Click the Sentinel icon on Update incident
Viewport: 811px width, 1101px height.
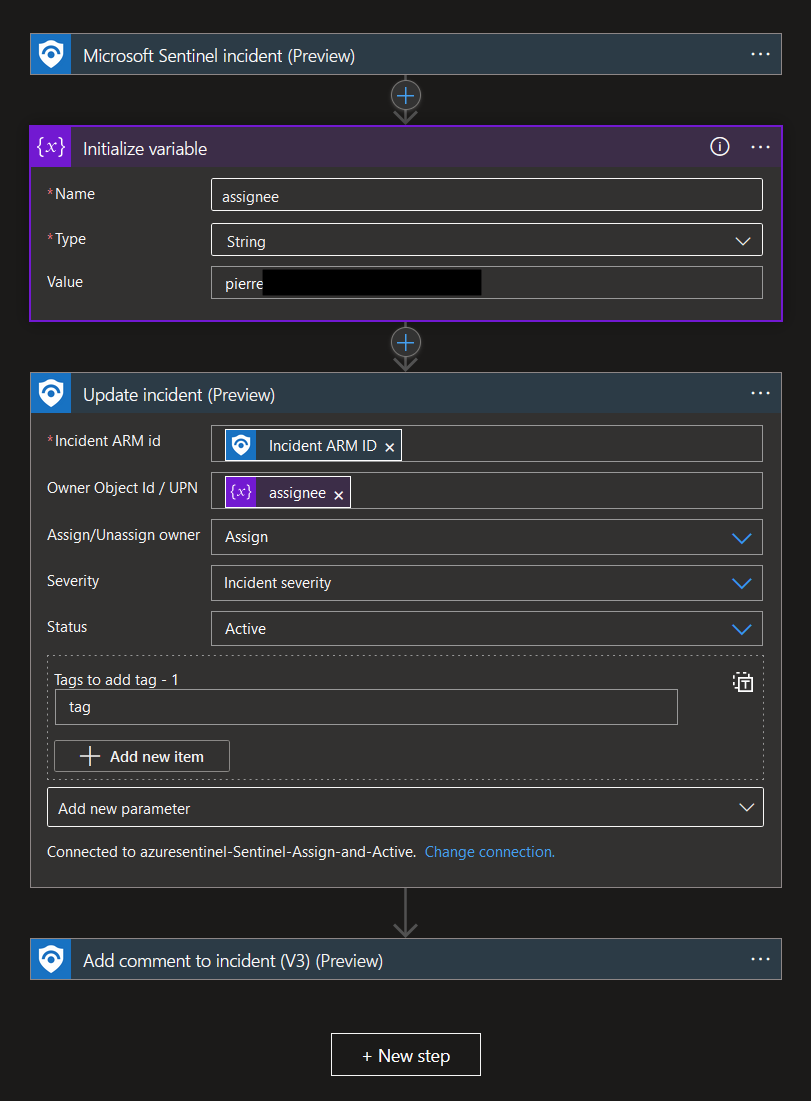click(x=51, y=393)
